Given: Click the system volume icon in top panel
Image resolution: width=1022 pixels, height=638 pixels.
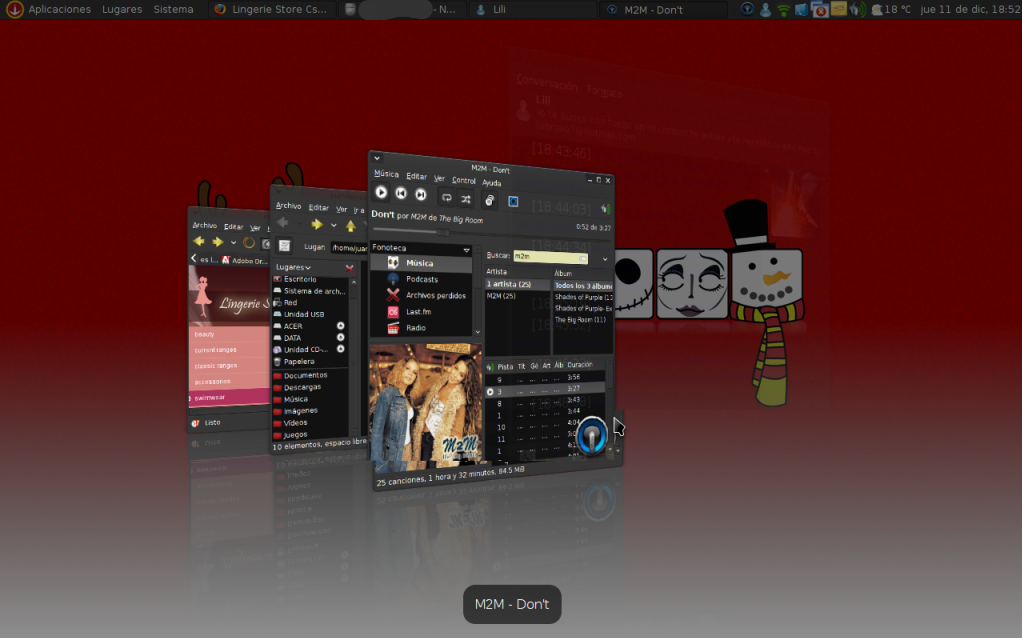Looking at the screenshot, I should pos(858,9).
